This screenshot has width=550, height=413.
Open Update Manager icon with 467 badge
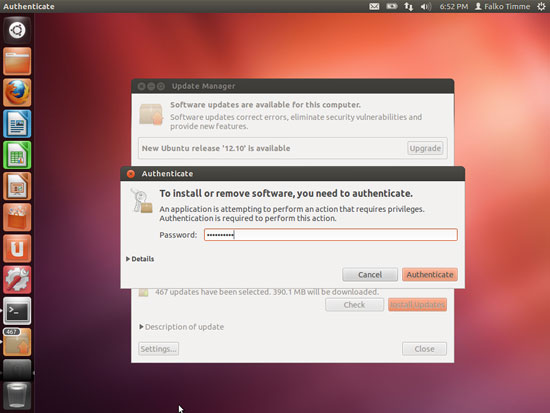coord(17,342)
